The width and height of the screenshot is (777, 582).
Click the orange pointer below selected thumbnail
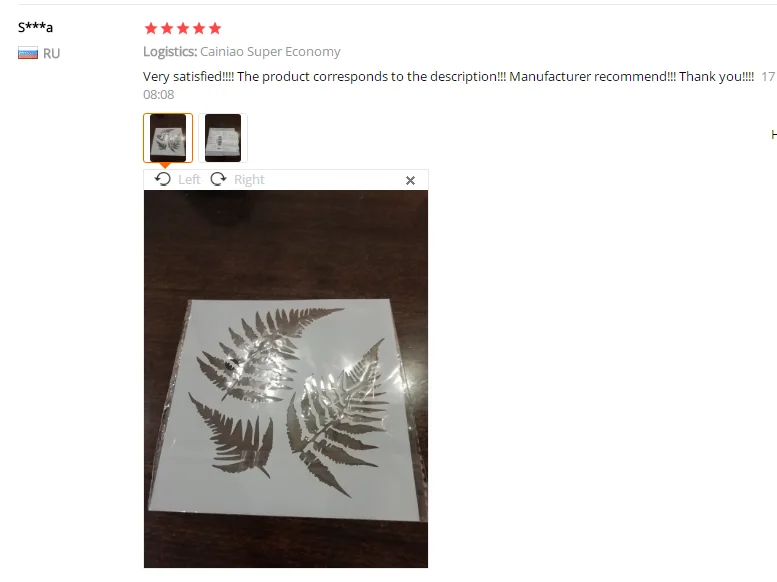point(166,166)
